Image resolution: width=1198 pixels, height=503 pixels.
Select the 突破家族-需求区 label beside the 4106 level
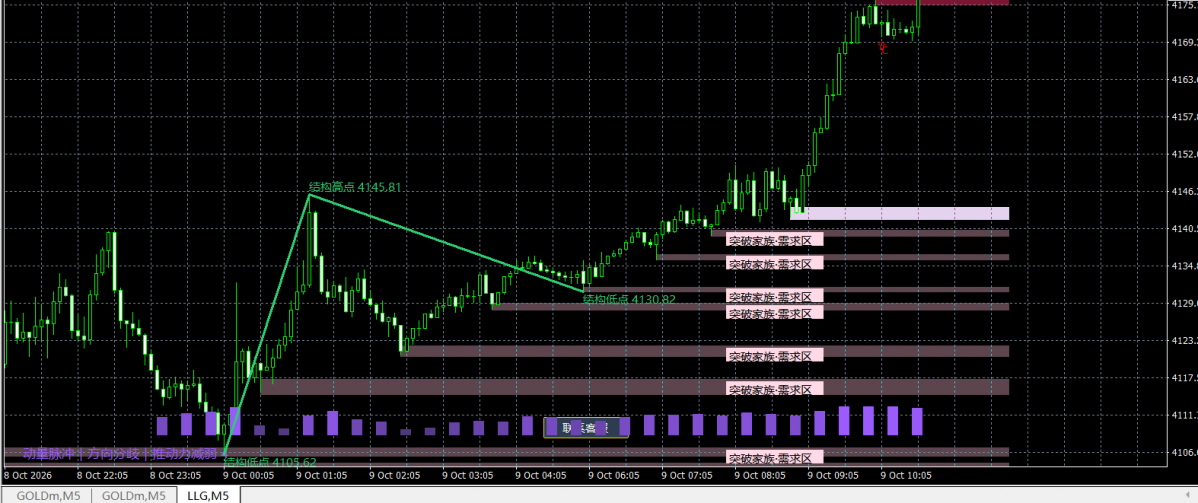tap(775, 457)
